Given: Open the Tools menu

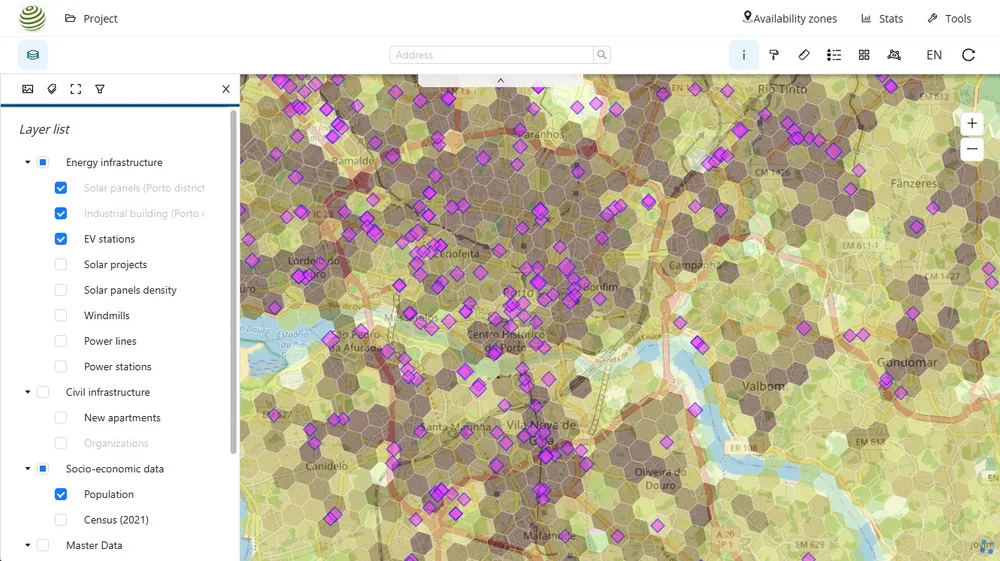Looking at the screenshot, I should 950,18.
